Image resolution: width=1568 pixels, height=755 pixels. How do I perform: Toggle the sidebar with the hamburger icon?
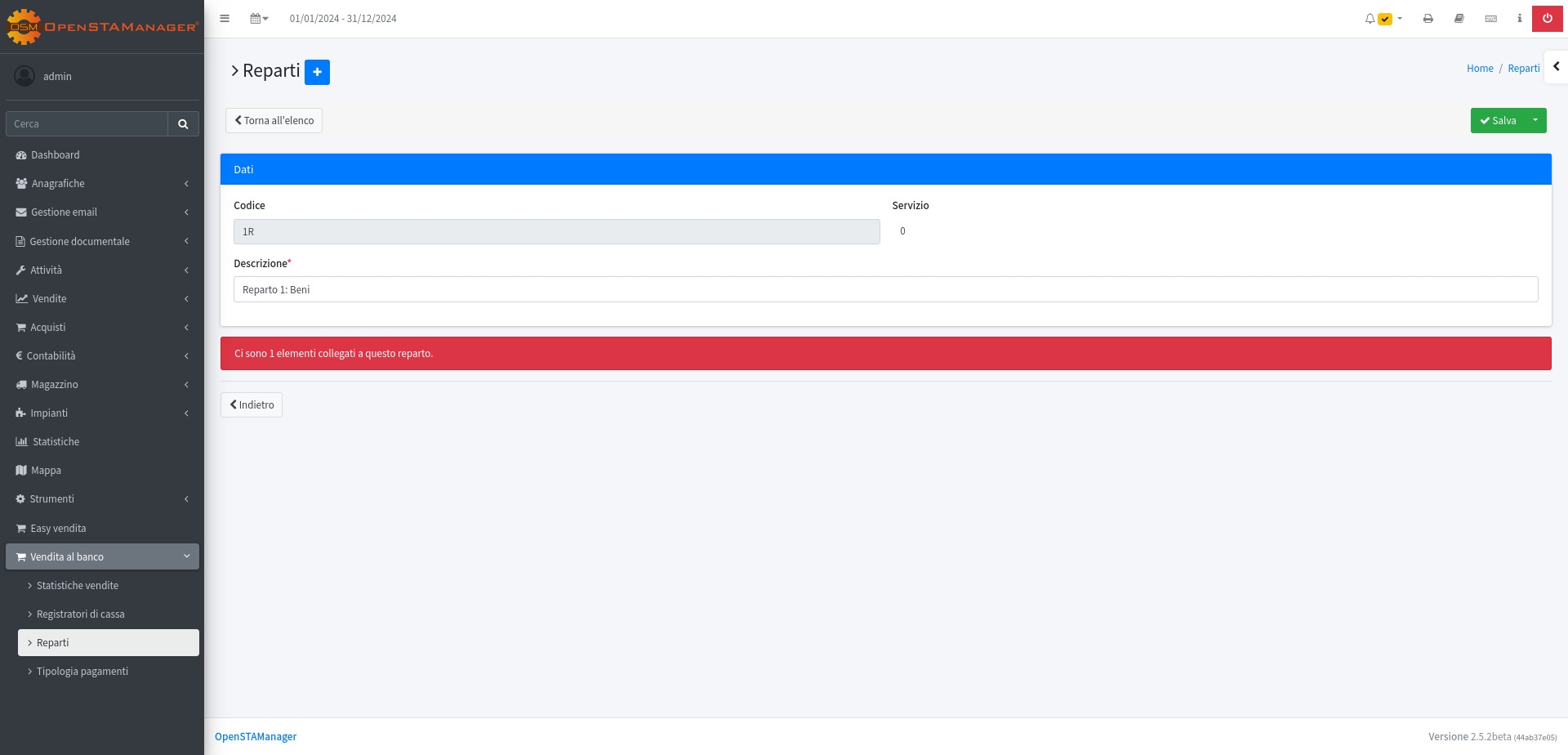pos(225,19)
